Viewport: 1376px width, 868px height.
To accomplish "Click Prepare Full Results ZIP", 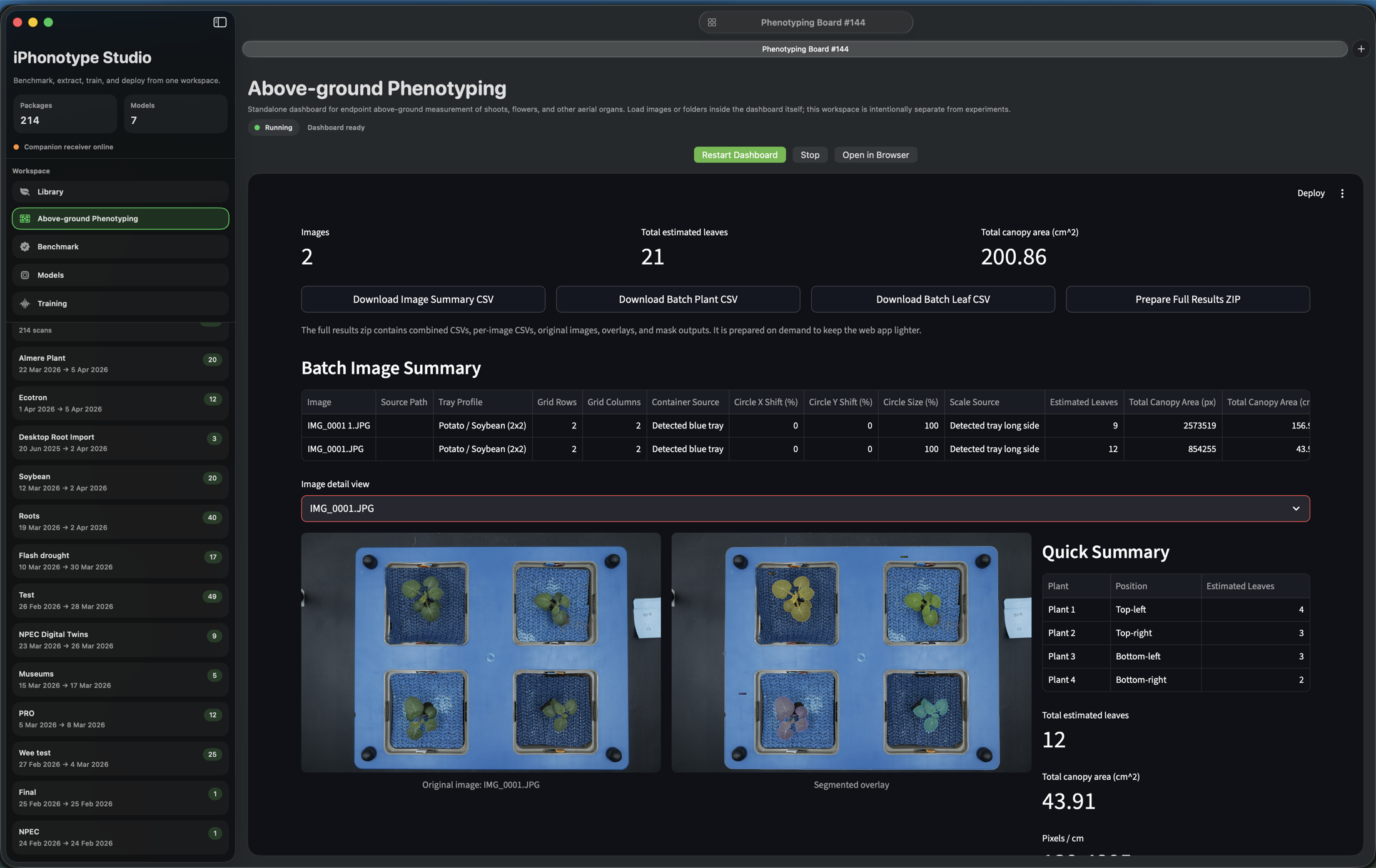I will pos(1187,299).
